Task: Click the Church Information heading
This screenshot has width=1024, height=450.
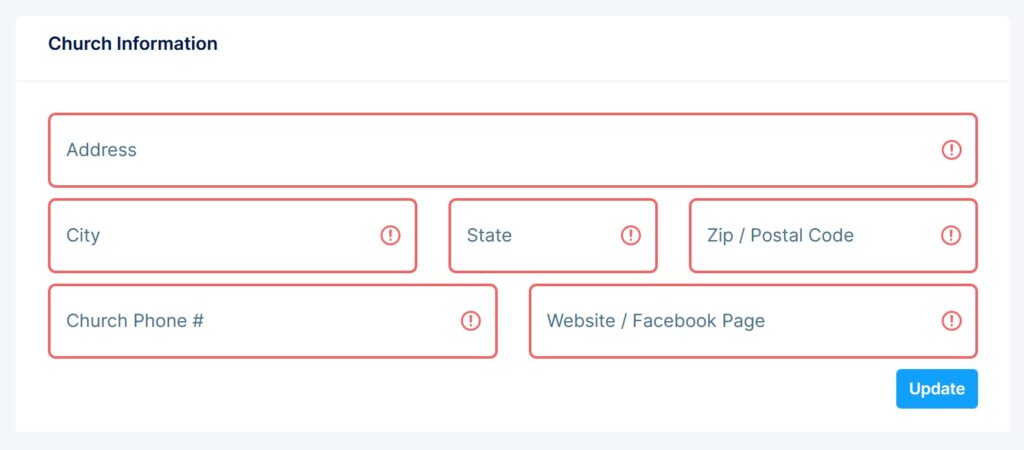Action: 133,44
